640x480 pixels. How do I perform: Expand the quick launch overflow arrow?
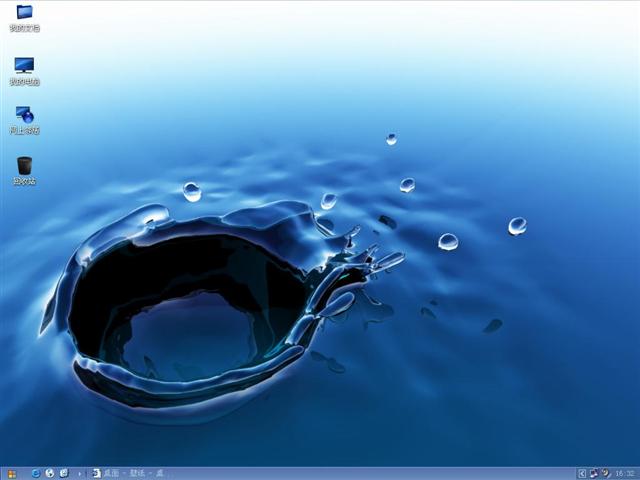80,473
